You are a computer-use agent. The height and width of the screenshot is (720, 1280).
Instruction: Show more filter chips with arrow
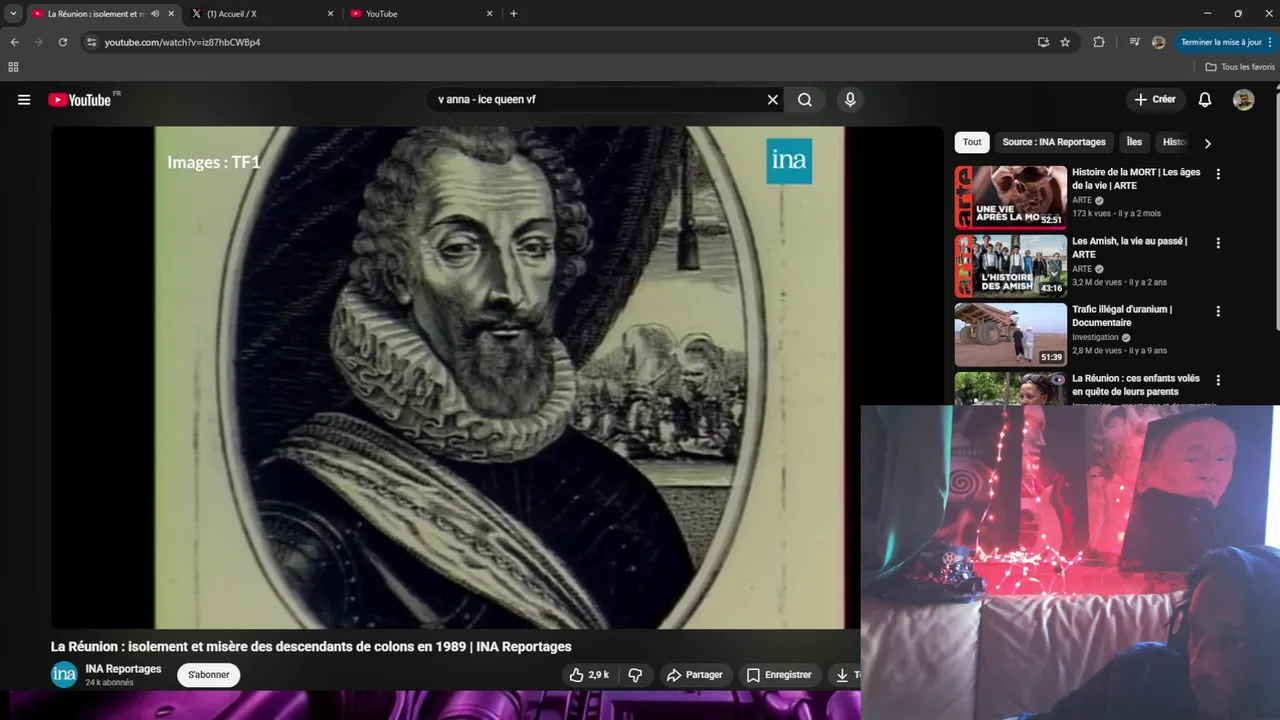pos(1207,143)
